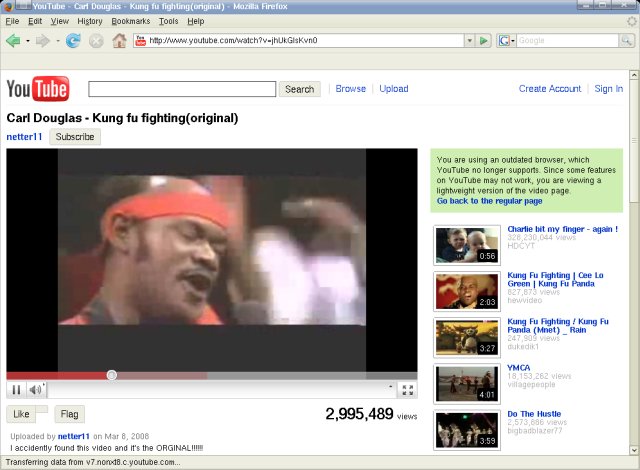Open the Help menu
The height and width of the screenshot is (470, 640).
[x=196, y=21]
